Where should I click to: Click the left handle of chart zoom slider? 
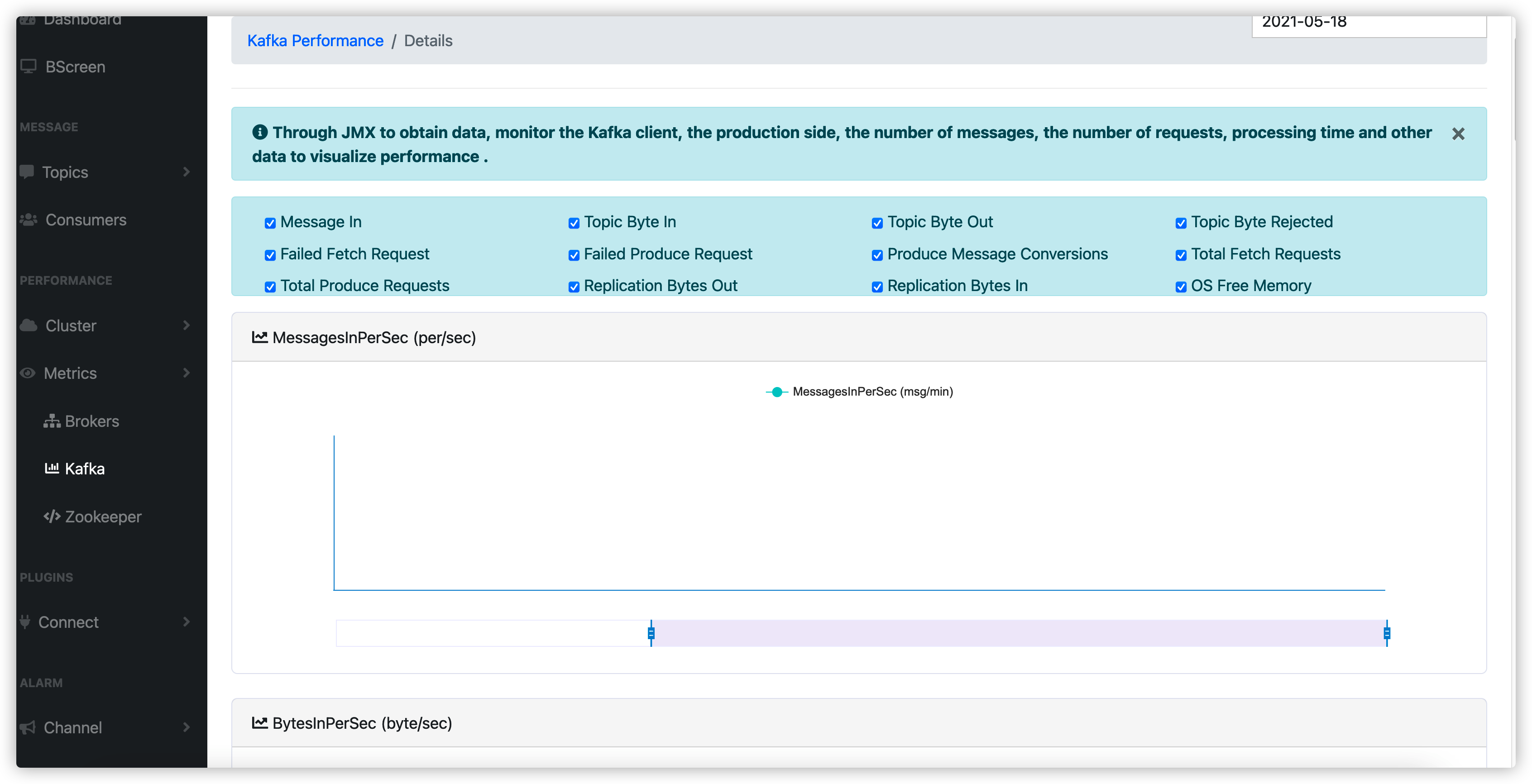click(651, 633)
